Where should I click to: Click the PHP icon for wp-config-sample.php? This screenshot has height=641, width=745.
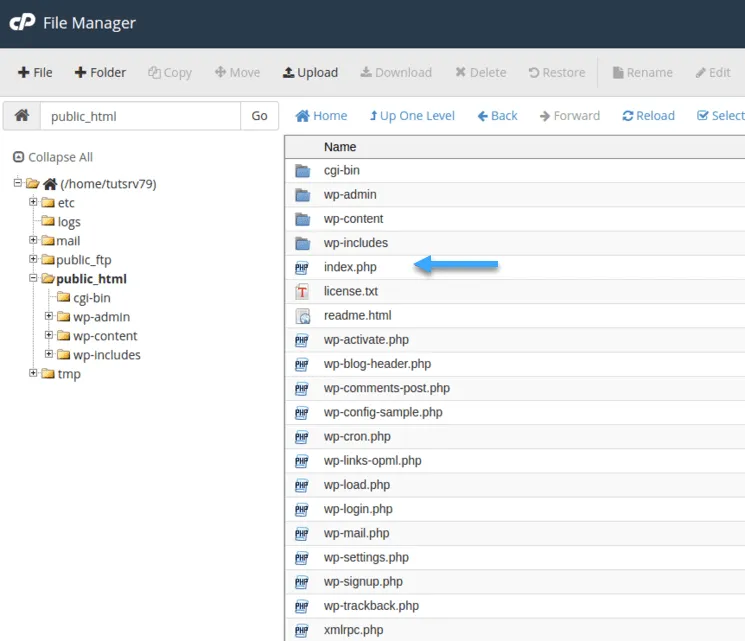[x=302, y=413]
